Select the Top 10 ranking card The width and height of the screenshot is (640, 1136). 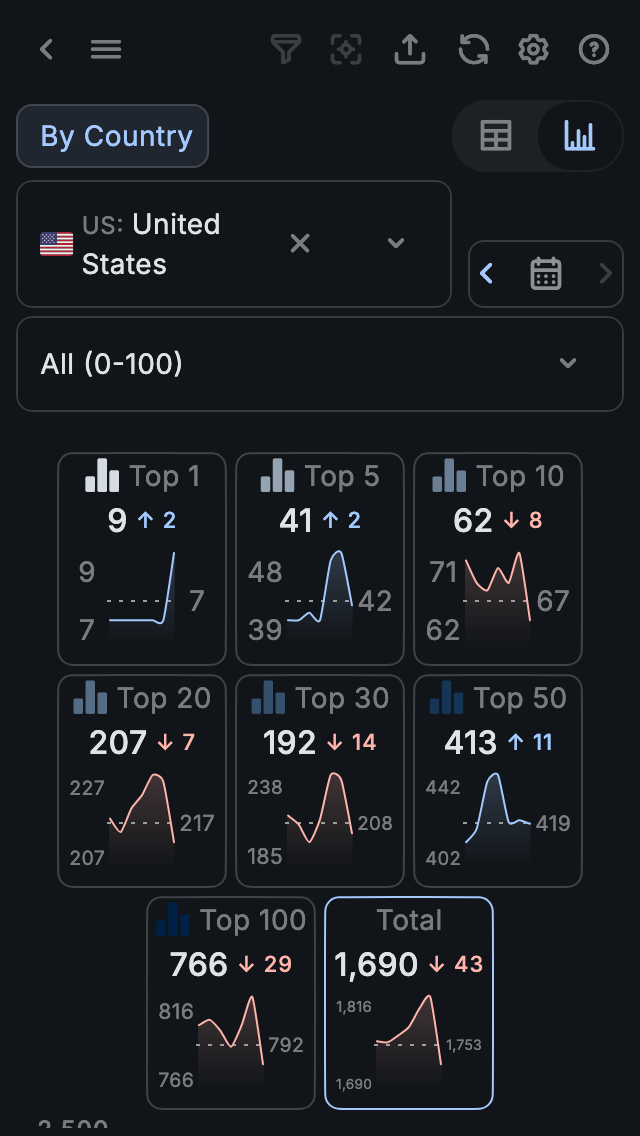click(498, 558)
